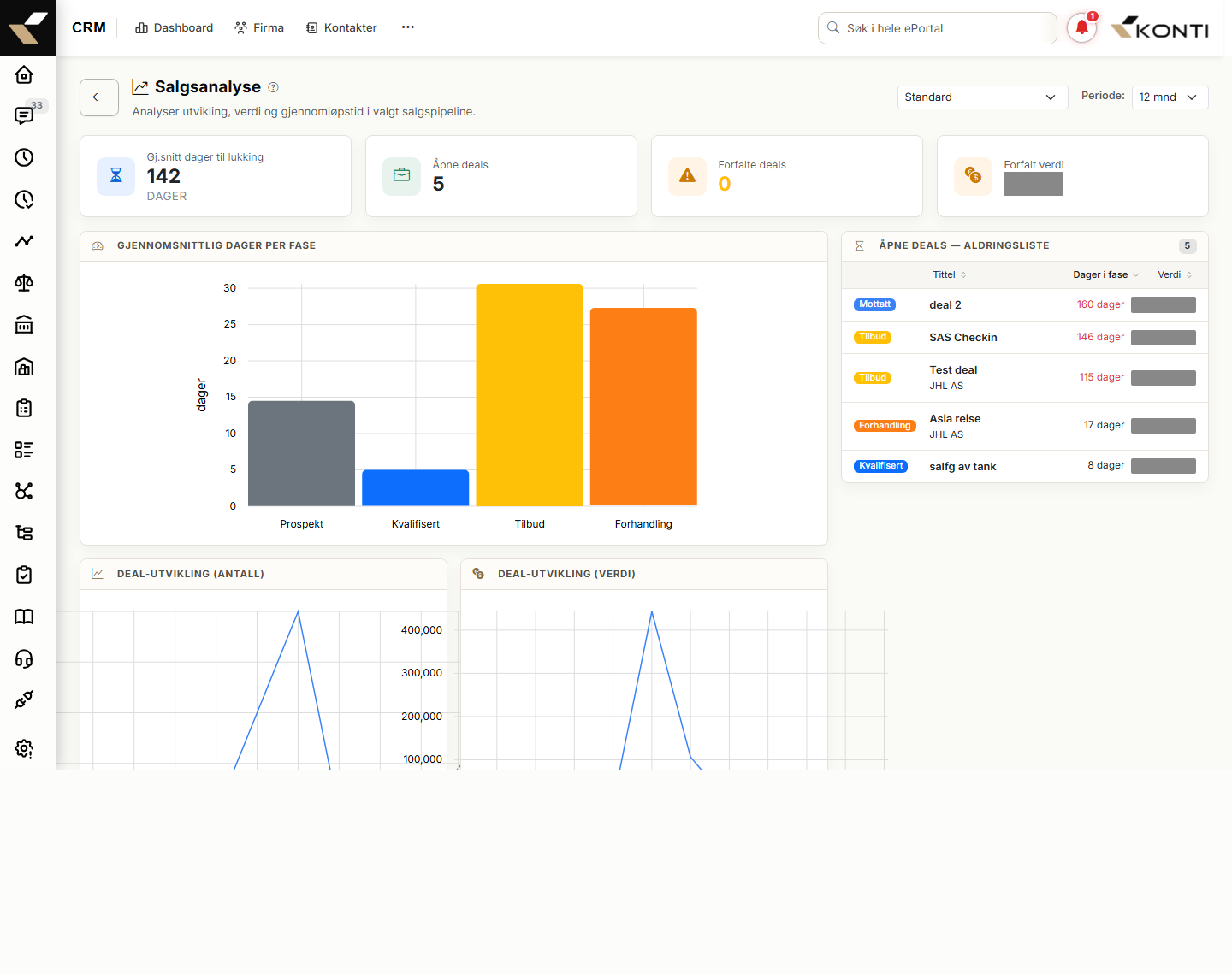1232x974 pixels.
Task: Sort aging list by Tittel column
Action: [x=949, y=274]
